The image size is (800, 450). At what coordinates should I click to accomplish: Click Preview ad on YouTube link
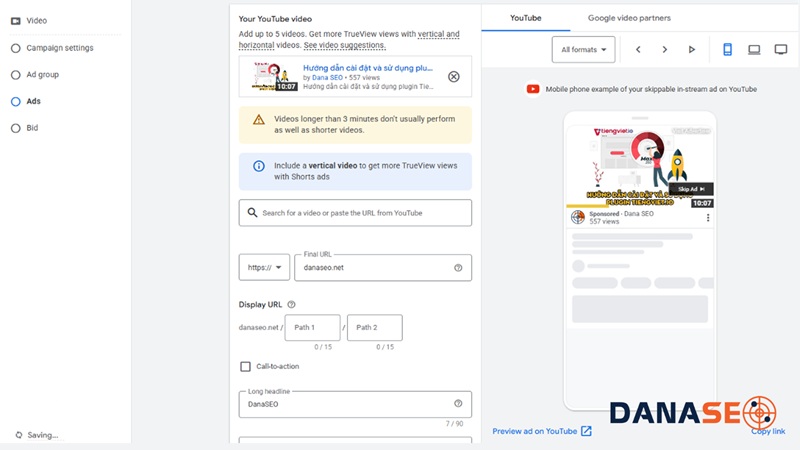[541, 431]
